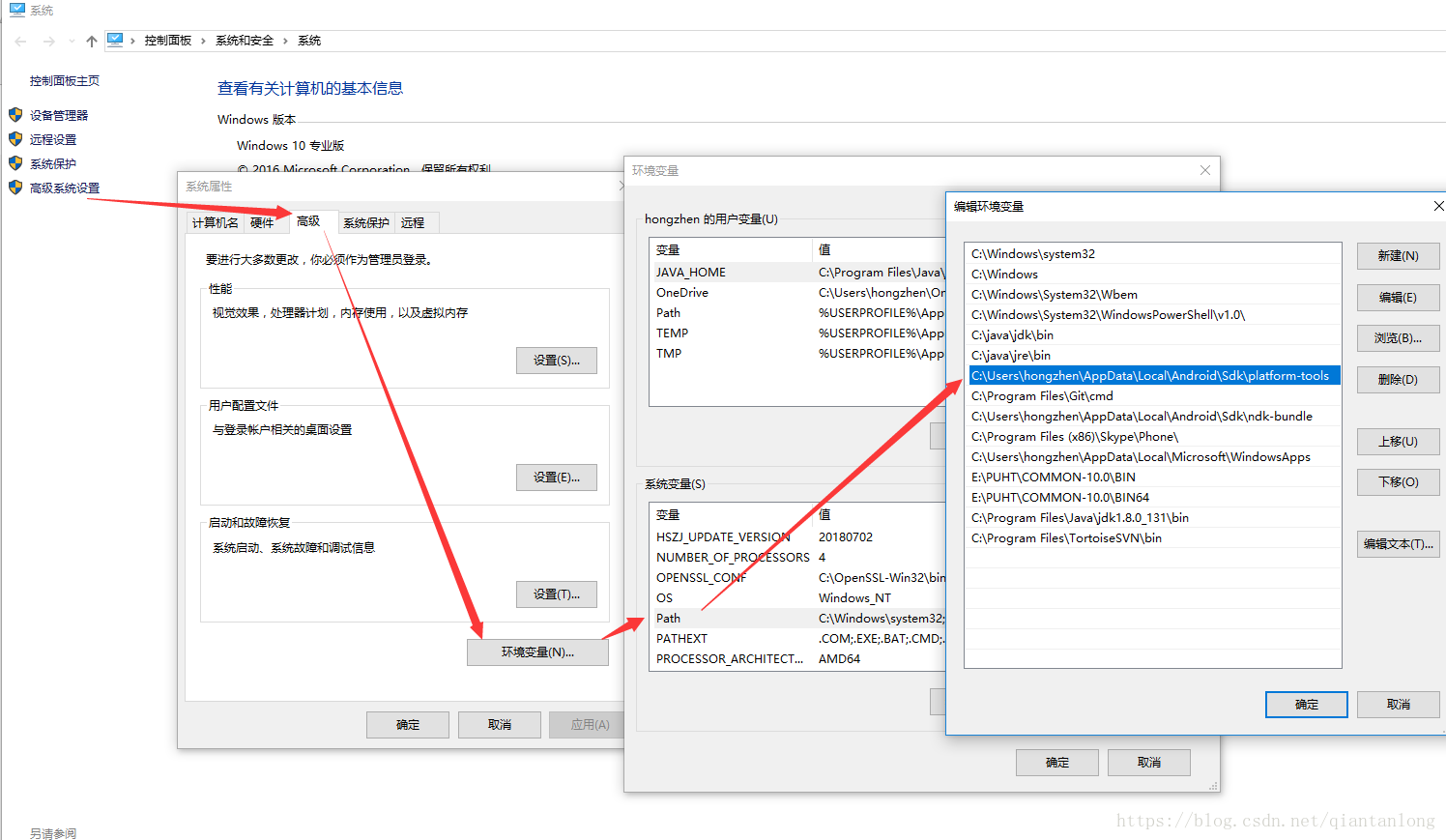This screenshot has height=840, width=1446.
Task: Select C:\java\jdk\bin path entry
Action: 1153,335
